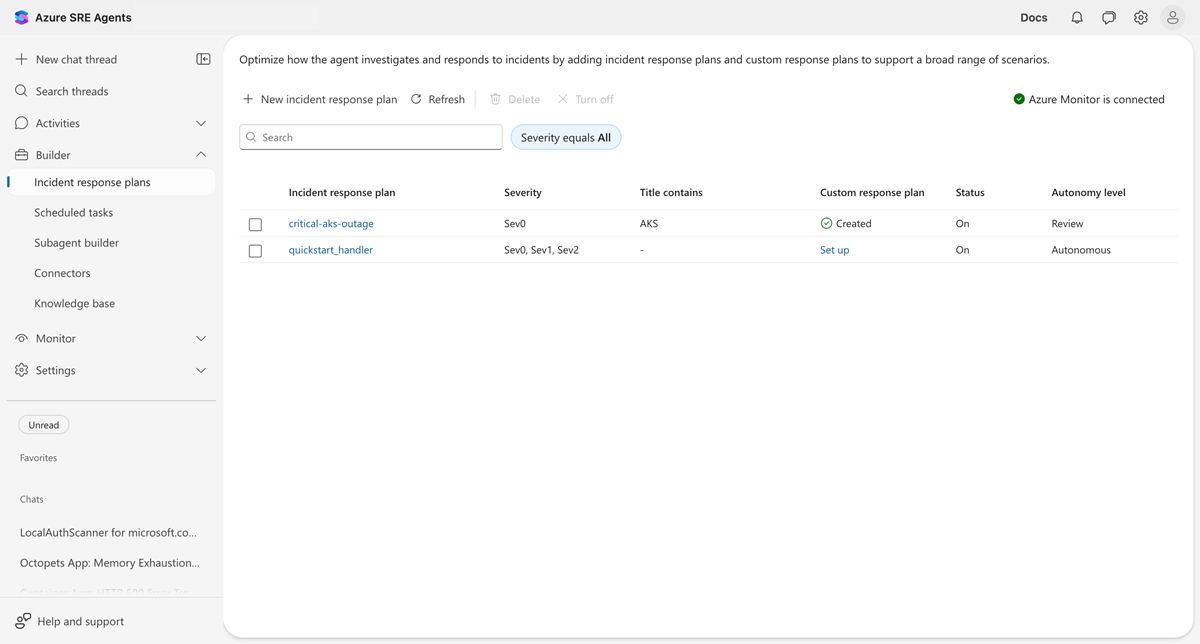Open the notifications bell icon
Viewport: 1200px width, 644px height.
(1077, 18)
